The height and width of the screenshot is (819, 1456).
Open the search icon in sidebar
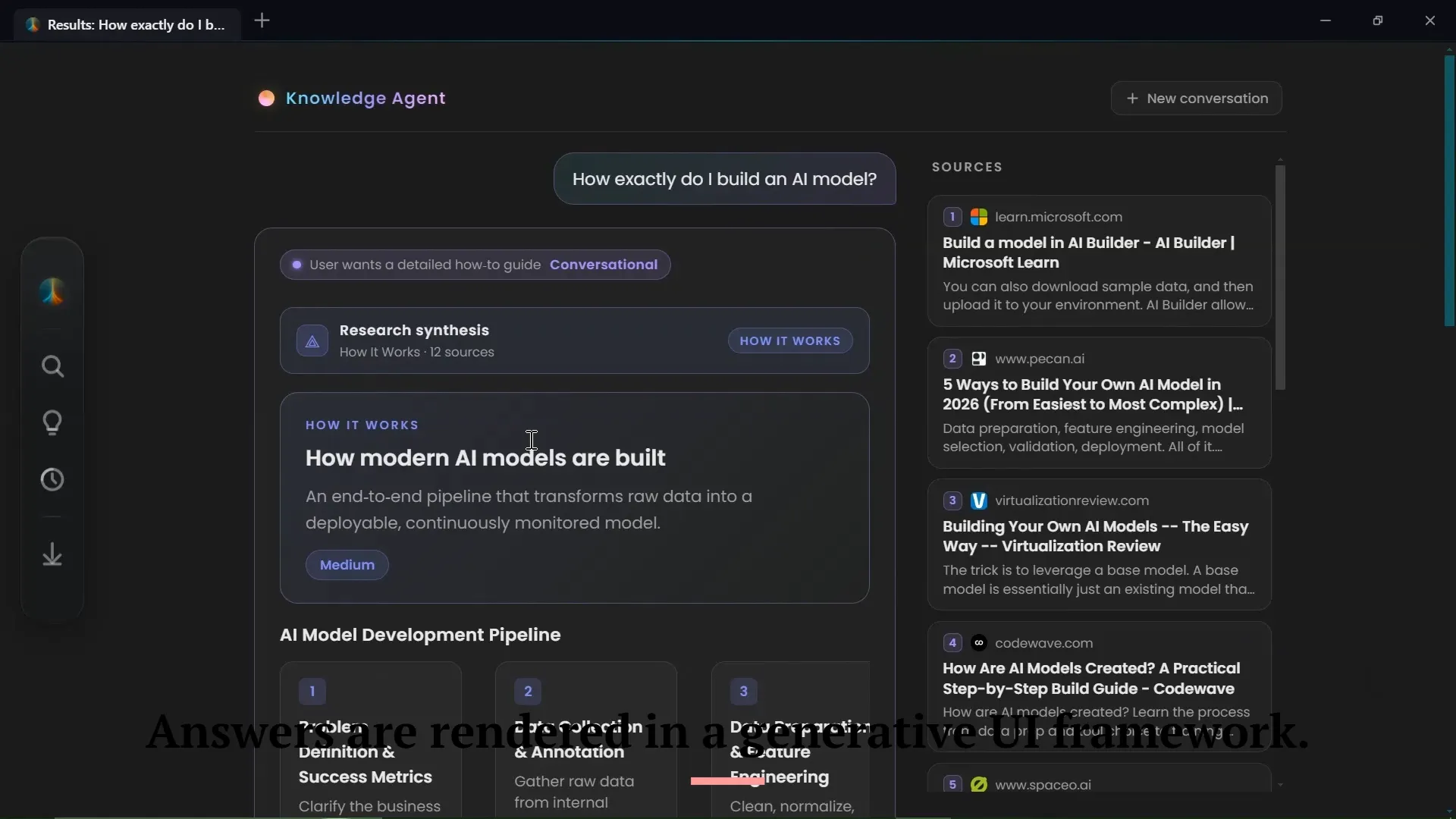click(52, 367)
